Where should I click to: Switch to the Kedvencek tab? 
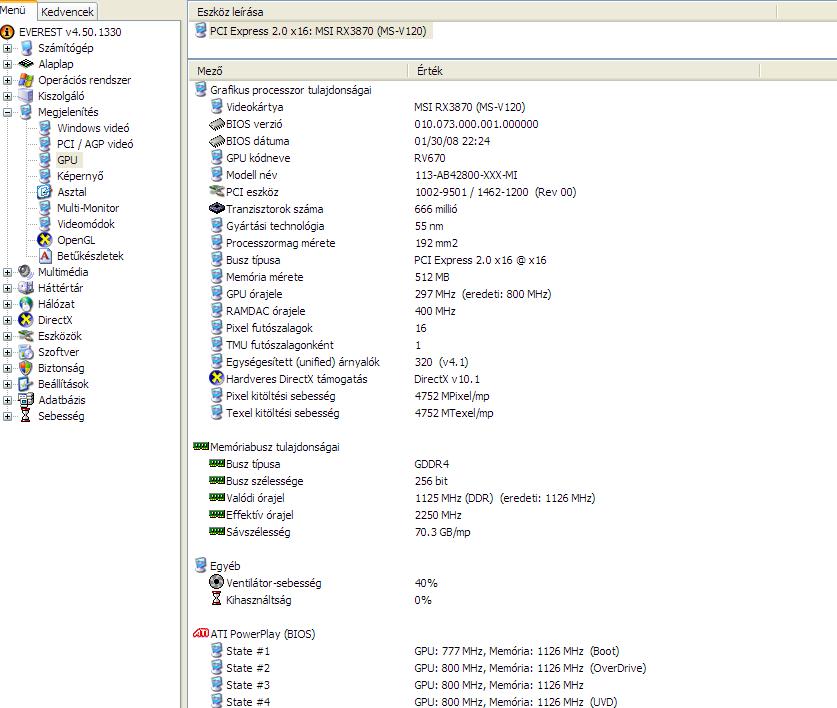click(67, 12)
